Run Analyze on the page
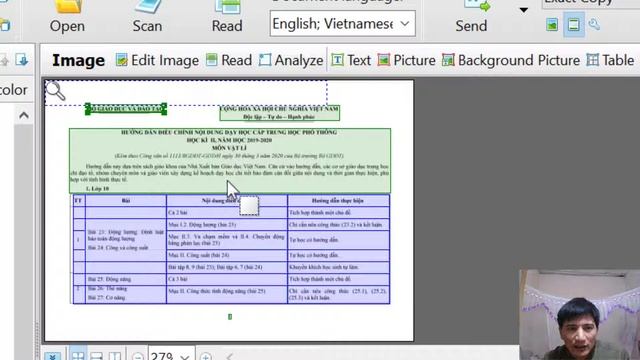 (x=291, y=60)
